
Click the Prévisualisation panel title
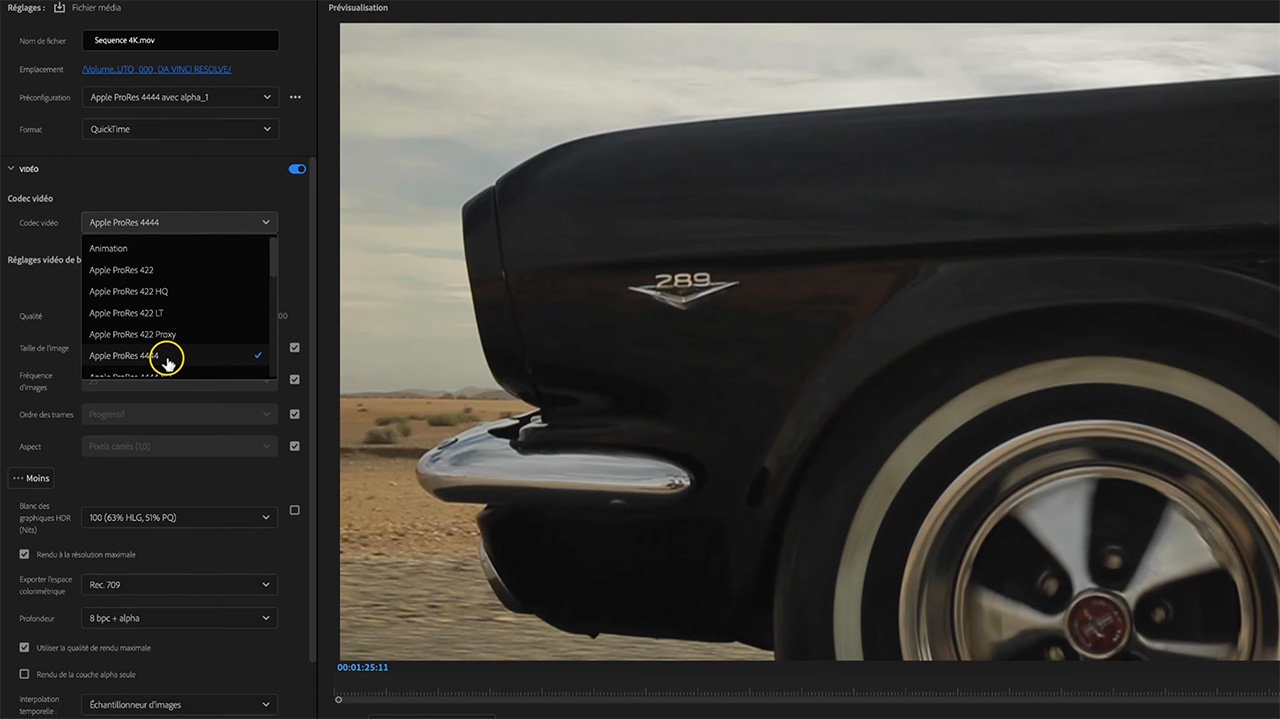tap(358, 8)
